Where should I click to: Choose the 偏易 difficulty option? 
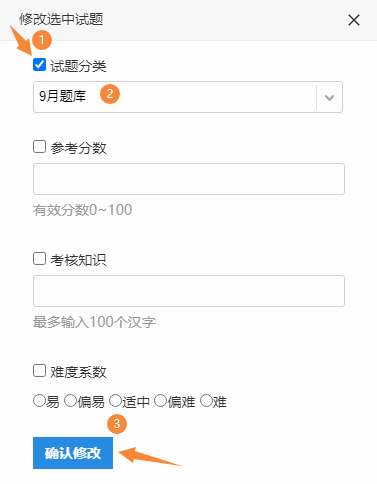point(70,401)
